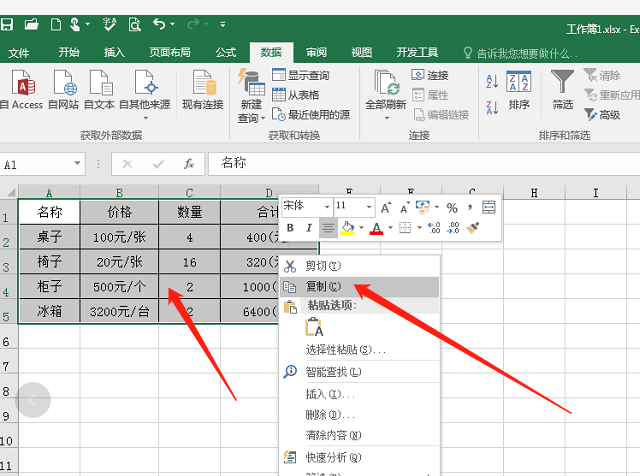Viewport: 640px width, 476px height.
Task: Decrease decimal places in mini toolbar
Action: pos(453,228)
